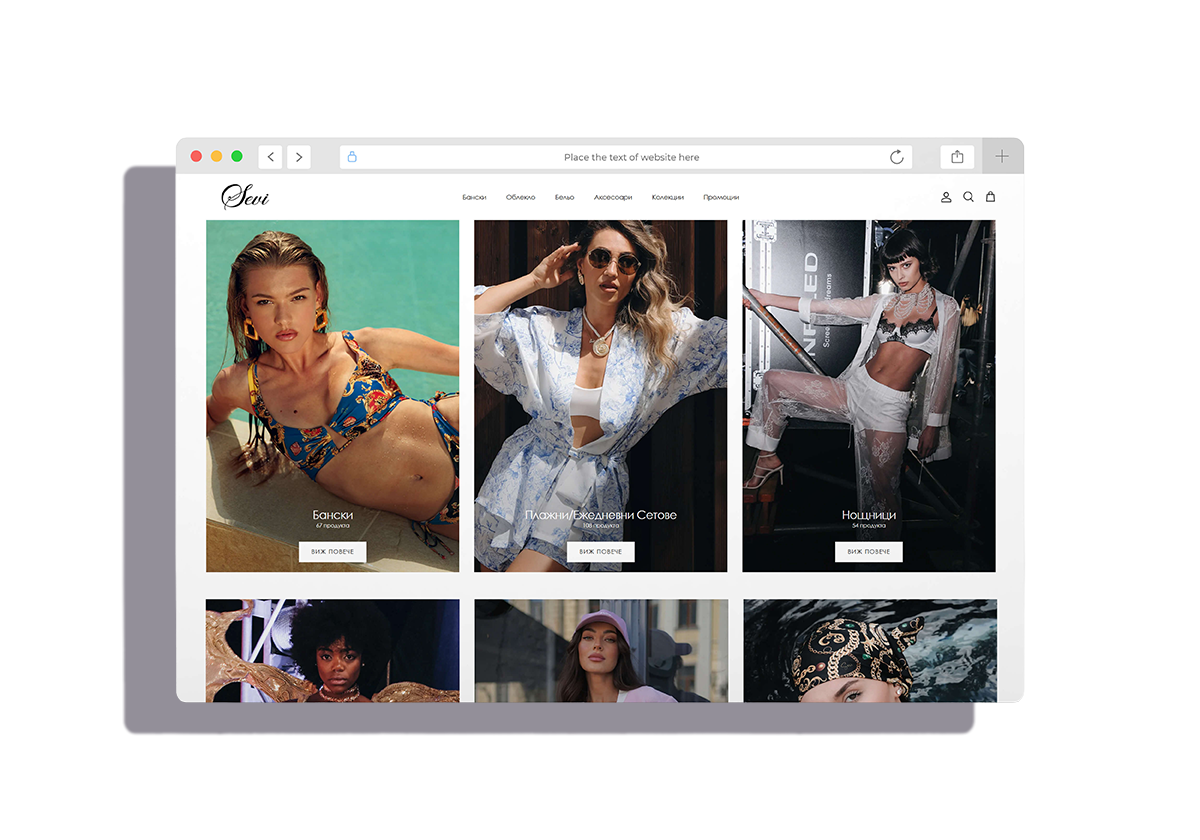Open a new tab with plus button

[1002, 156]
